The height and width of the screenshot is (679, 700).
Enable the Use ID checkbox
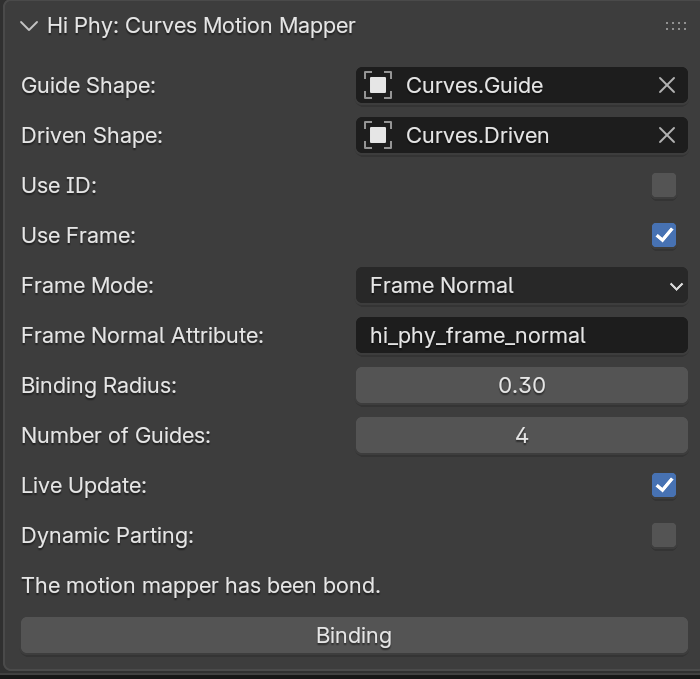(664, 185)
